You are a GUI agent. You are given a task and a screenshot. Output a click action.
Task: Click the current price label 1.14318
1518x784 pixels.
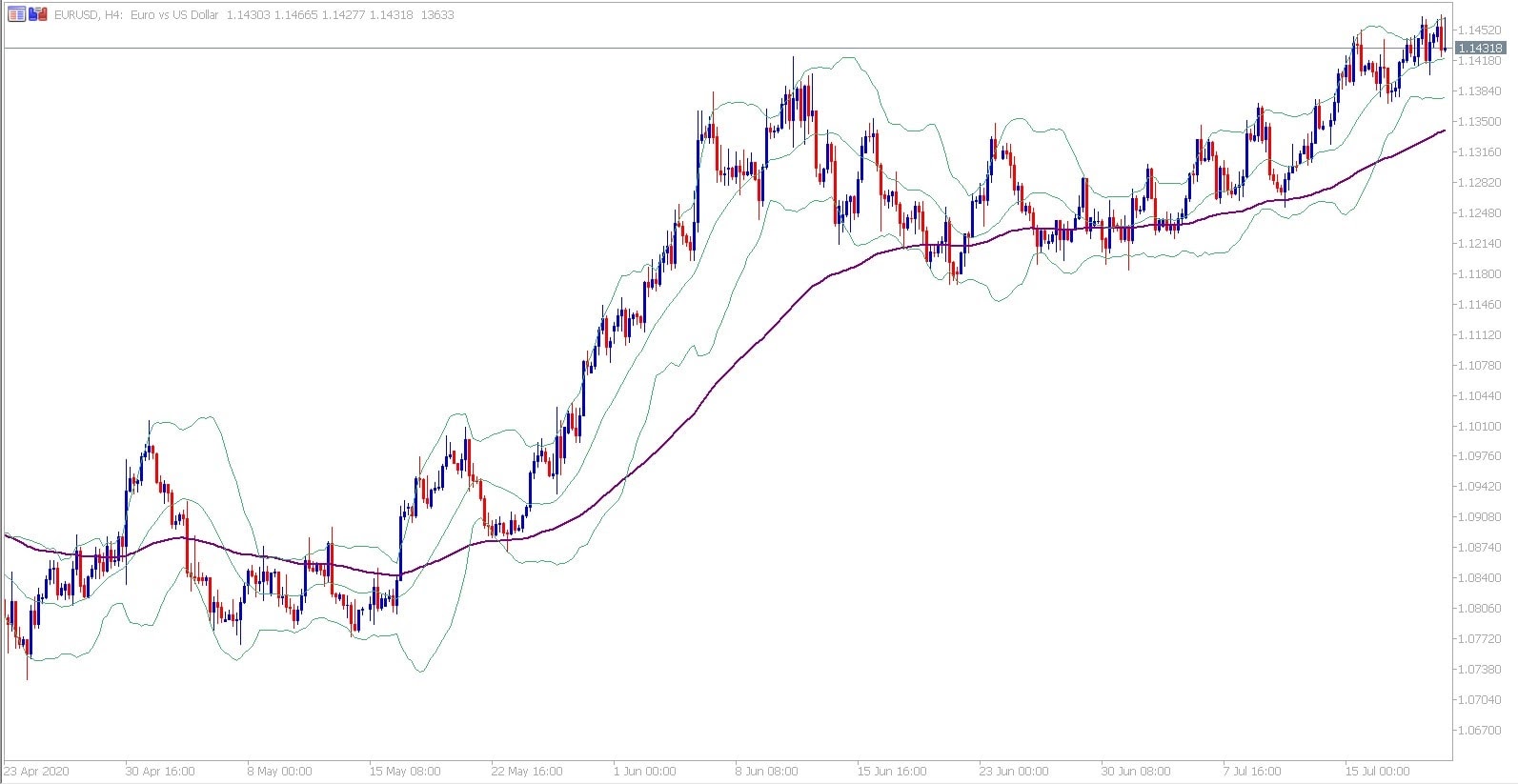tap(1481, 48)
